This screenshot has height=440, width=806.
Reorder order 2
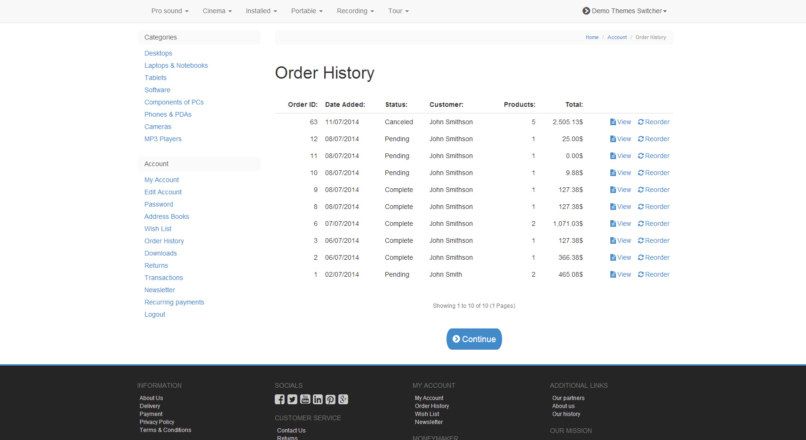pos(654,258)
